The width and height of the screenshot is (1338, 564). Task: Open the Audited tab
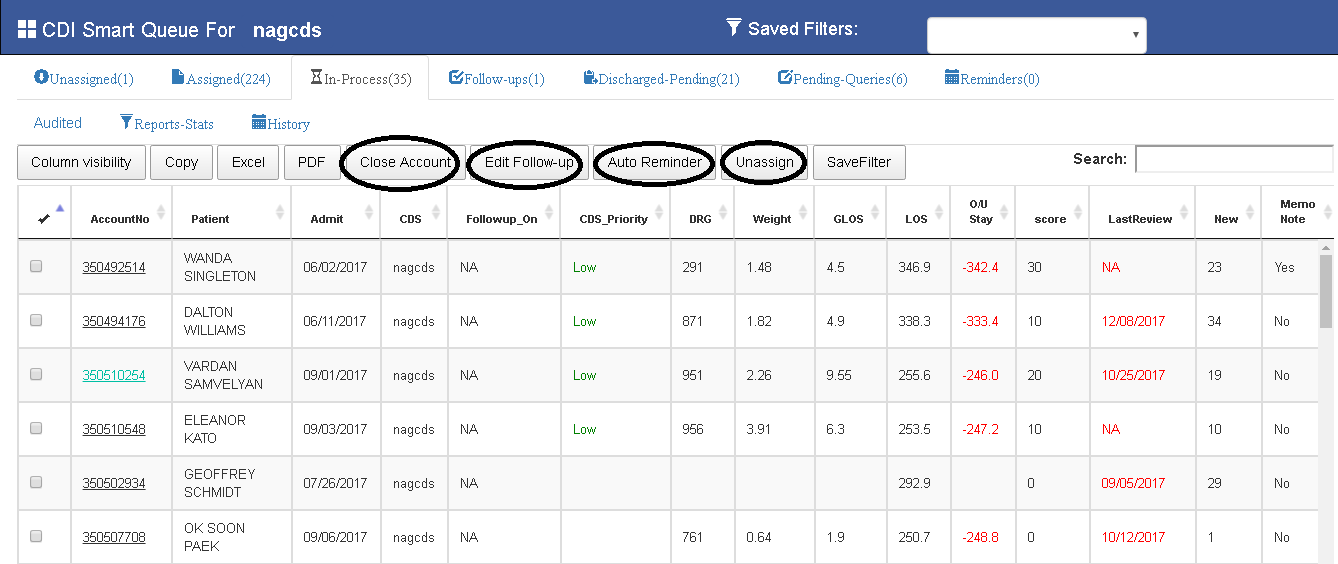click(58, 123)
